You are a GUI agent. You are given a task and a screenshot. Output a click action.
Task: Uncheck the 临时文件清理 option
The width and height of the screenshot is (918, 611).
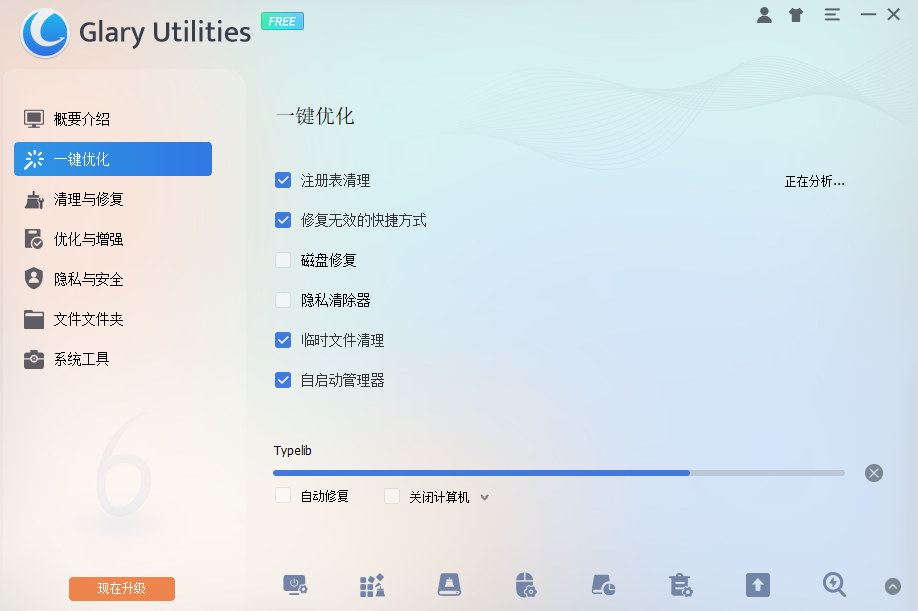click(283, 339)
